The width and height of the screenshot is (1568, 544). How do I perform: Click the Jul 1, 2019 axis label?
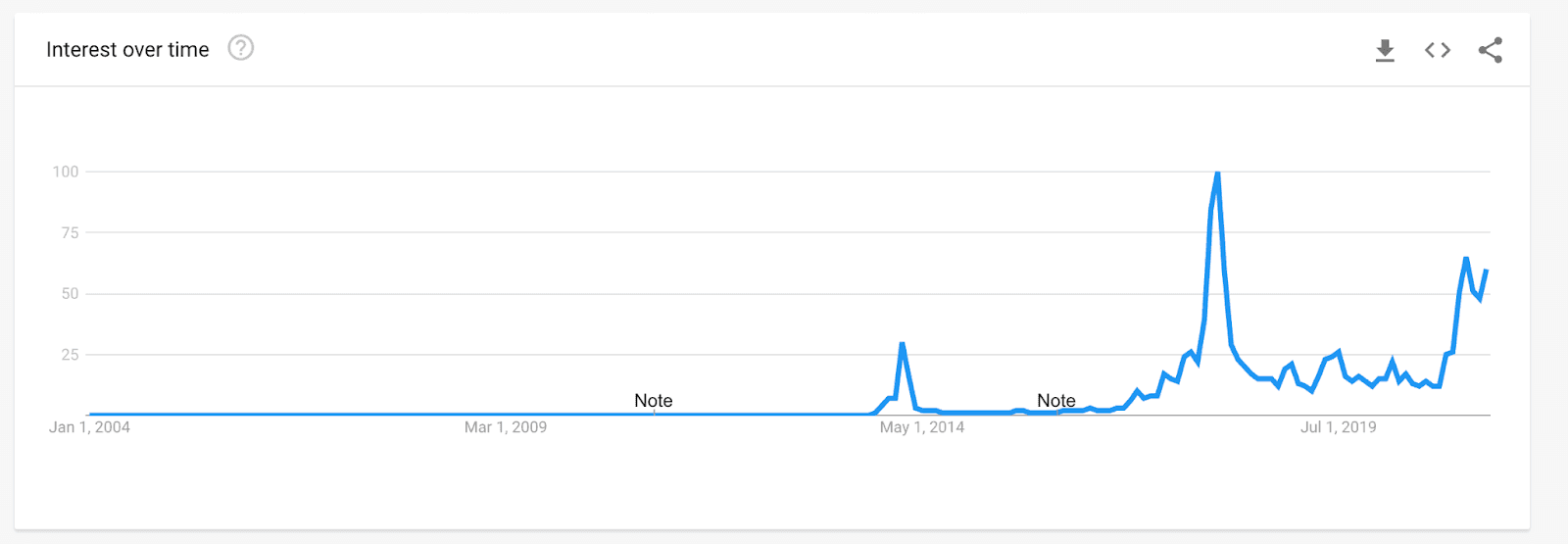[1339, 427]
